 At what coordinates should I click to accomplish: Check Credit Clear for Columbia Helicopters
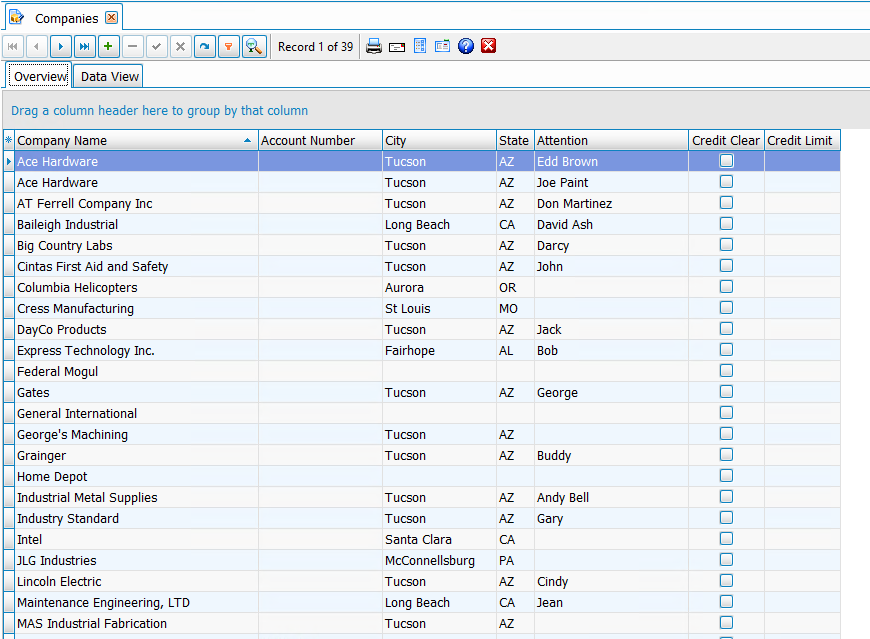pyautogui.click(x=726, y=287)
